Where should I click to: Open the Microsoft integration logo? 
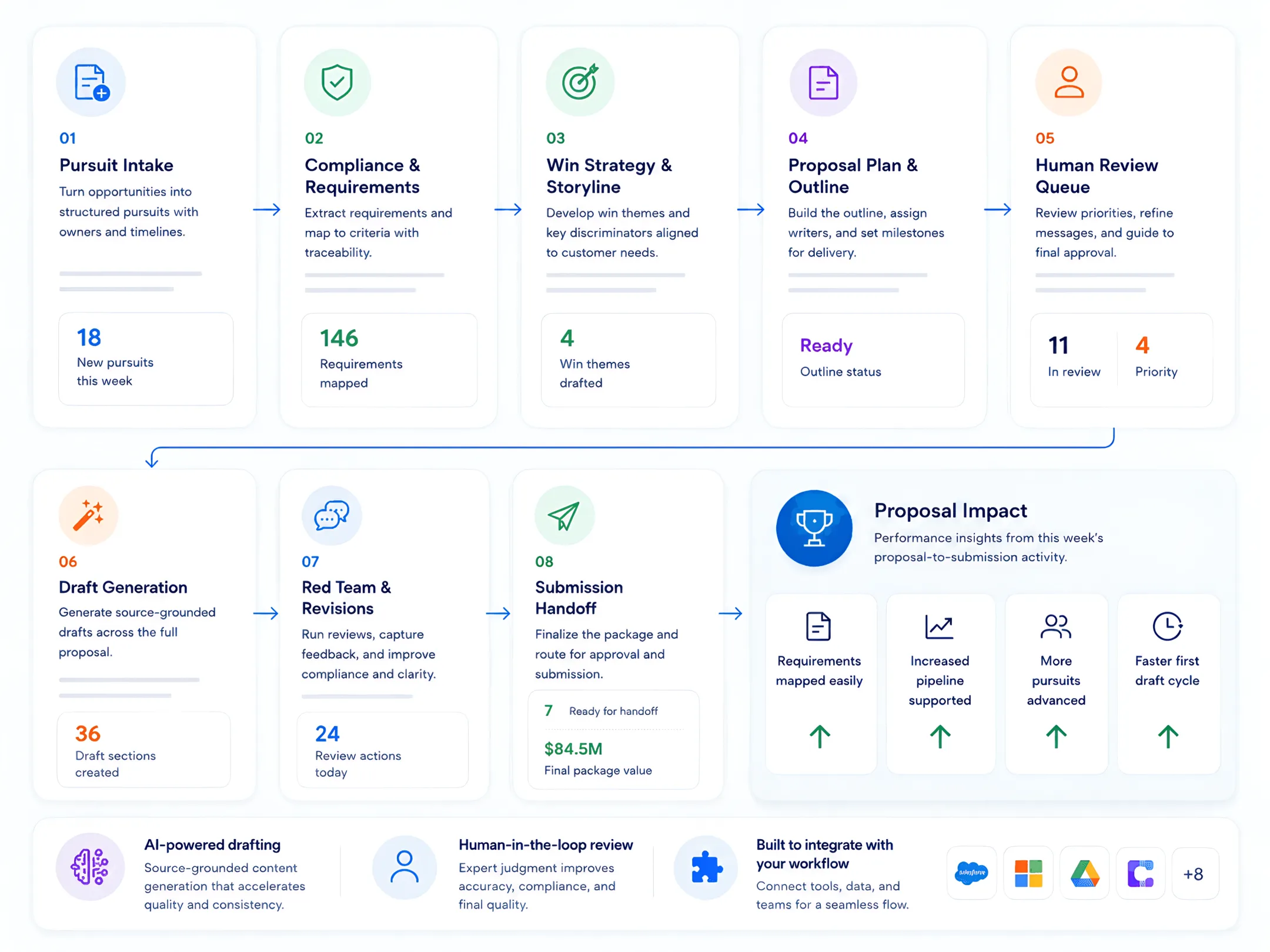[1028, 873]
